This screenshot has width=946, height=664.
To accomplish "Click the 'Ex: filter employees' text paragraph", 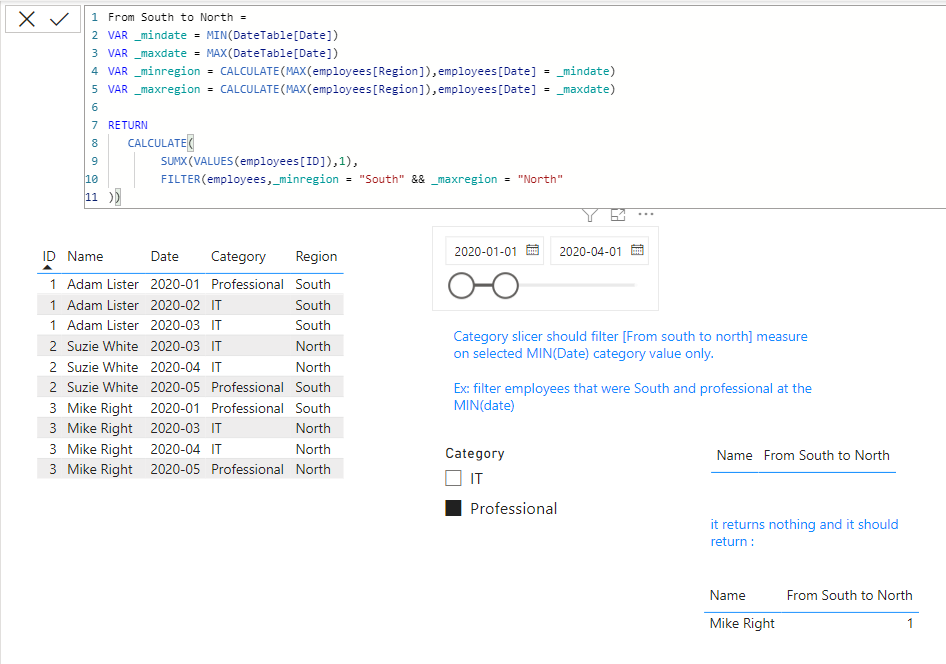I will (632, 397).
